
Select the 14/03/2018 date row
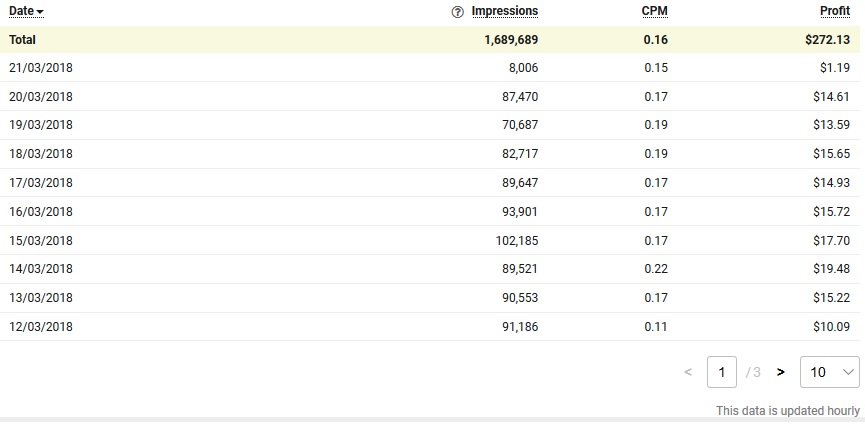(x=41, y=269)
